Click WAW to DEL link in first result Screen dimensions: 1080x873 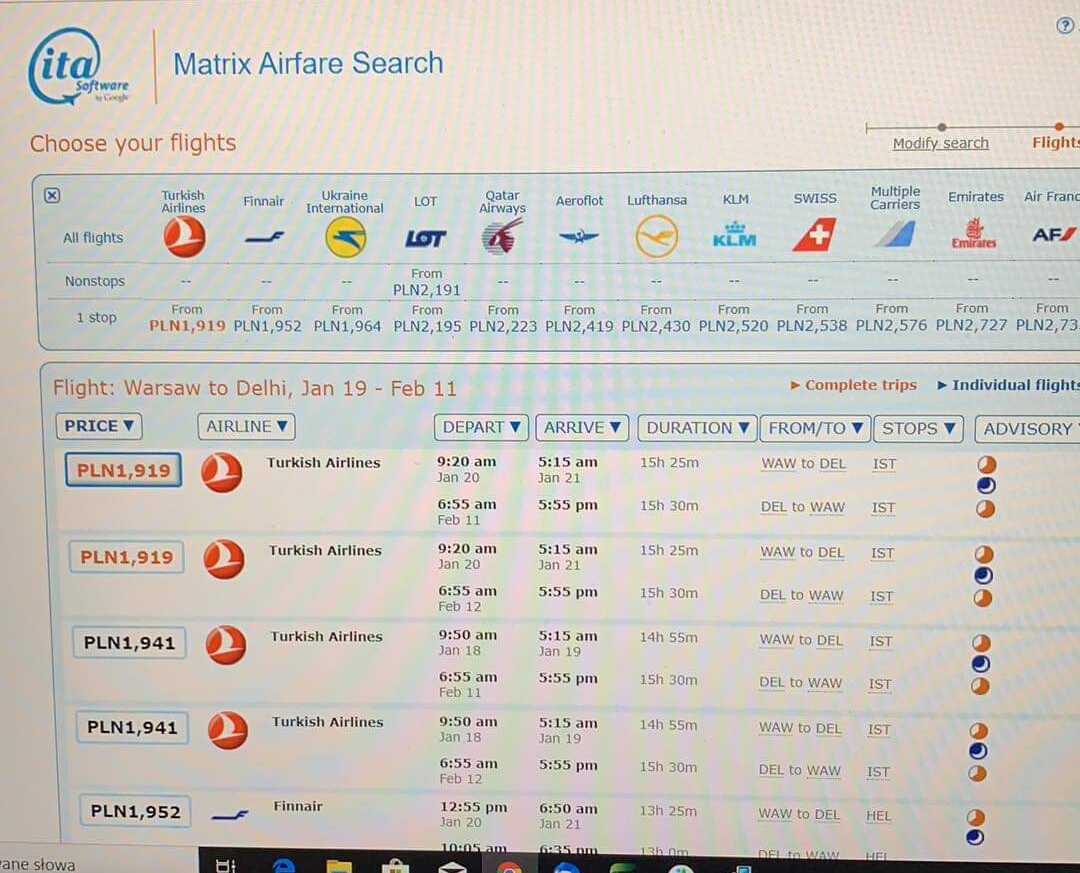[x=803, y=464]
